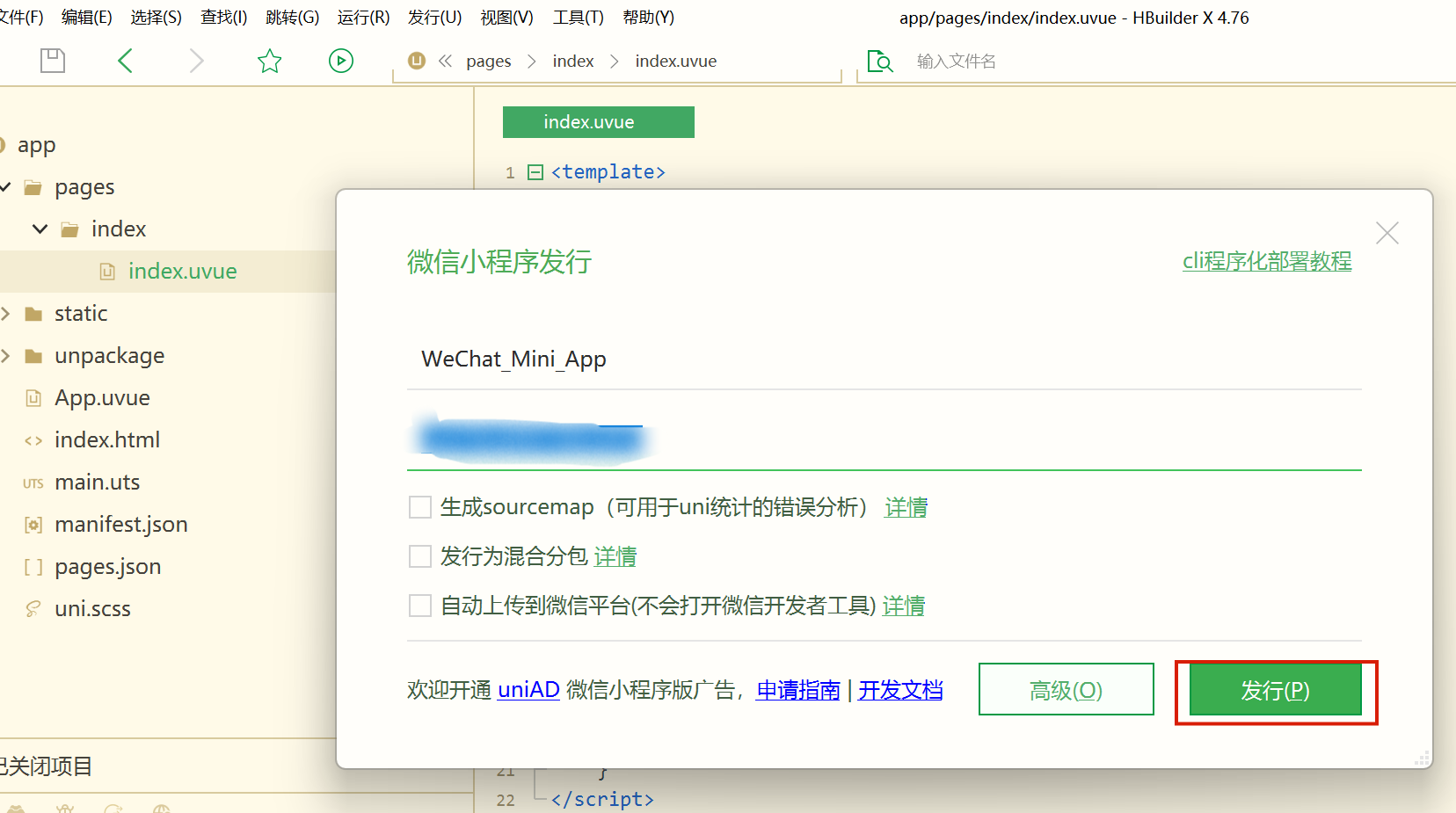Click the 已关闭项目 section label
Image resolution: width=1456 pixels, height=813 pixels.
(46, 766)
